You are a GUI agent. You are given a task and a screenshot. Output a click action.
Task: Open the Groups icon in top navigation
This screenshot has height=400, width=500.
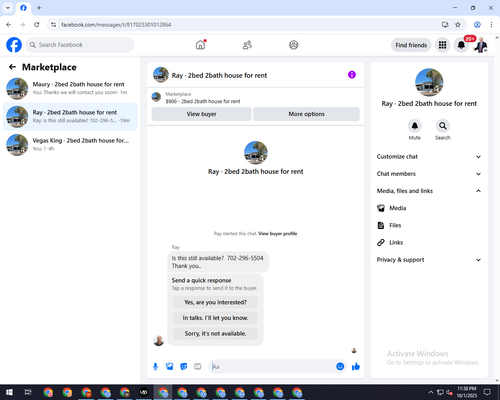point(294,45)
